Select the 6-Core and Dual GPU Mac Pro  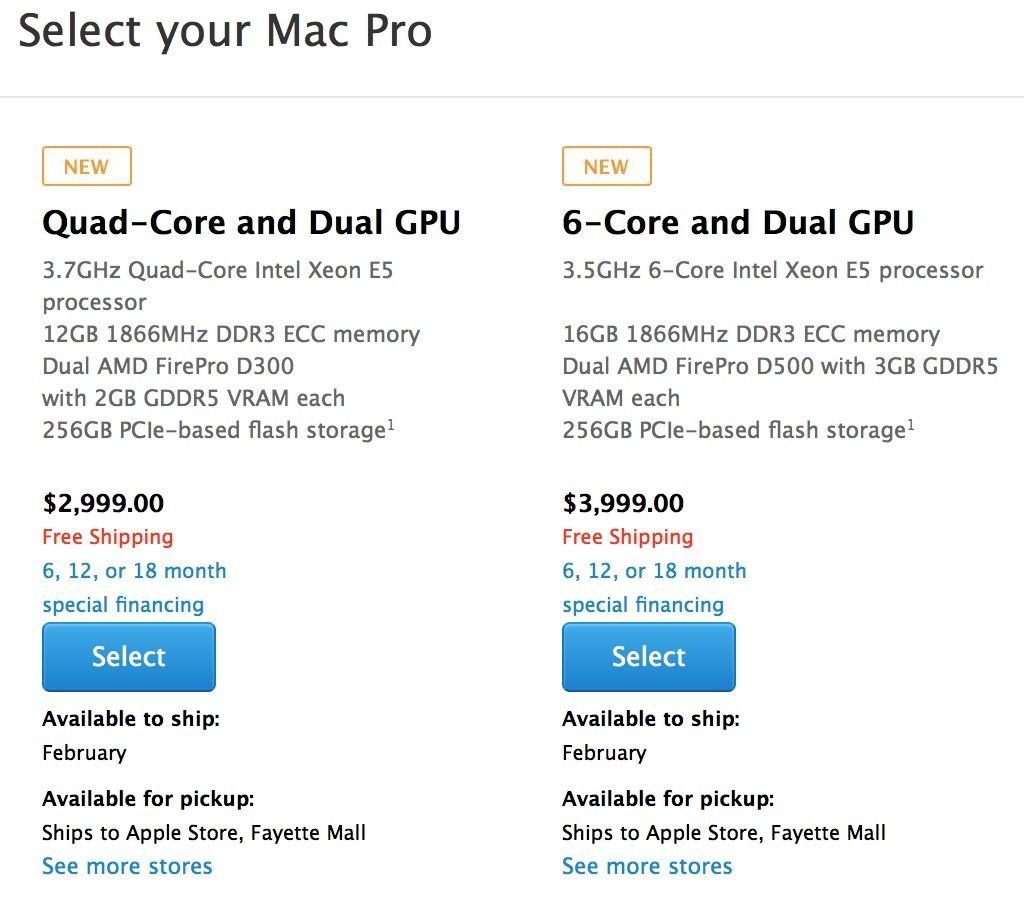[x=648, y=657]
